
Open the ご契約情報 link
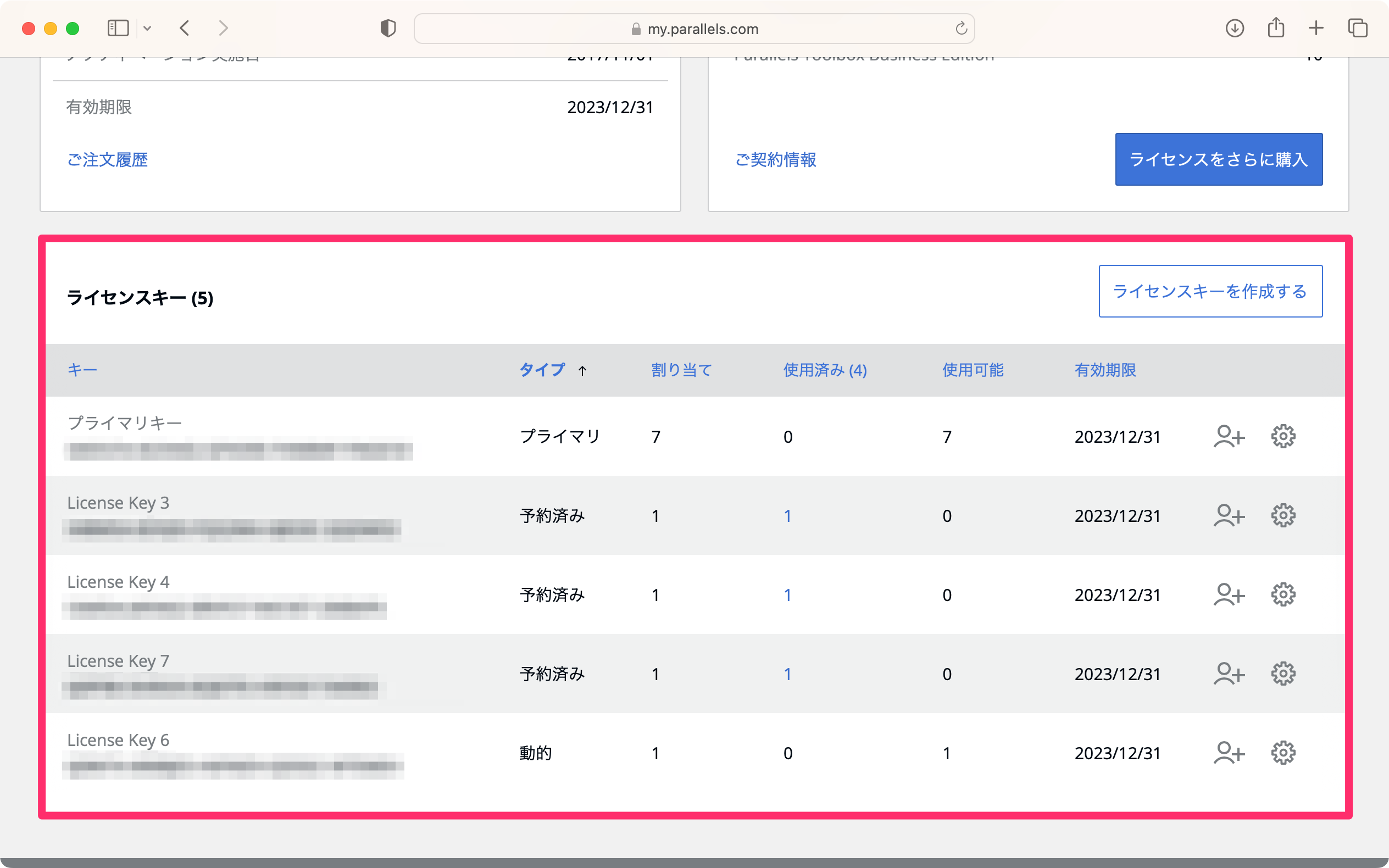point(775,160)
